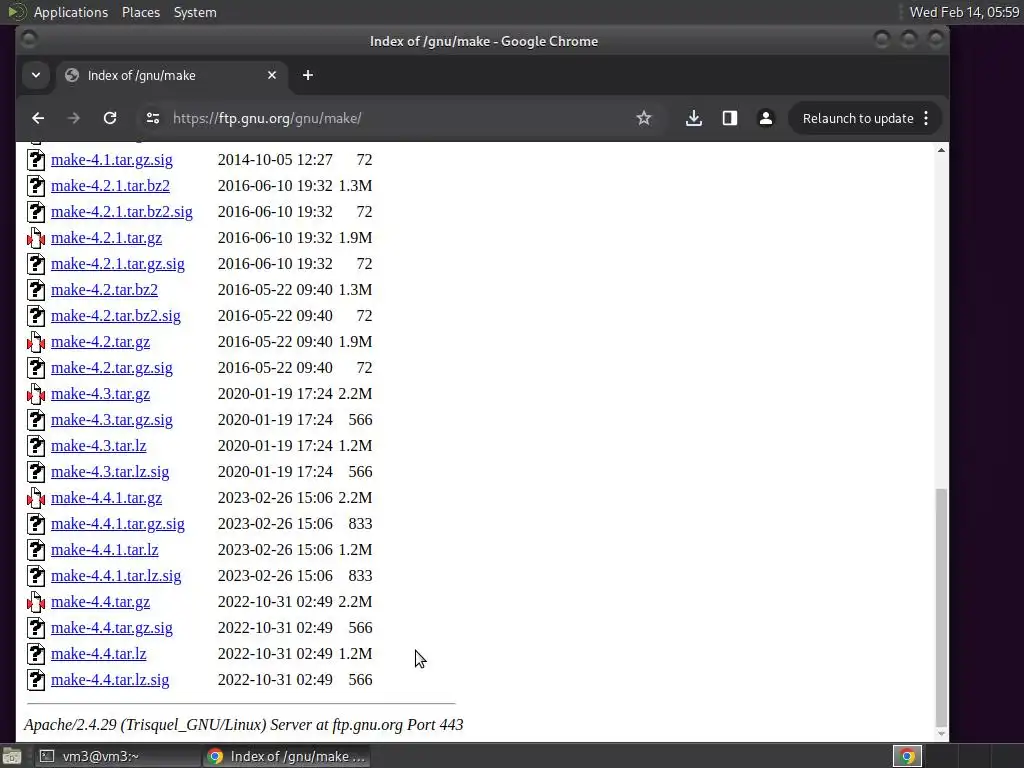This screenshot has height=768, width=1024.
Task: Download make-4.2.1.tar.bz2
Action: pos(110,186)
